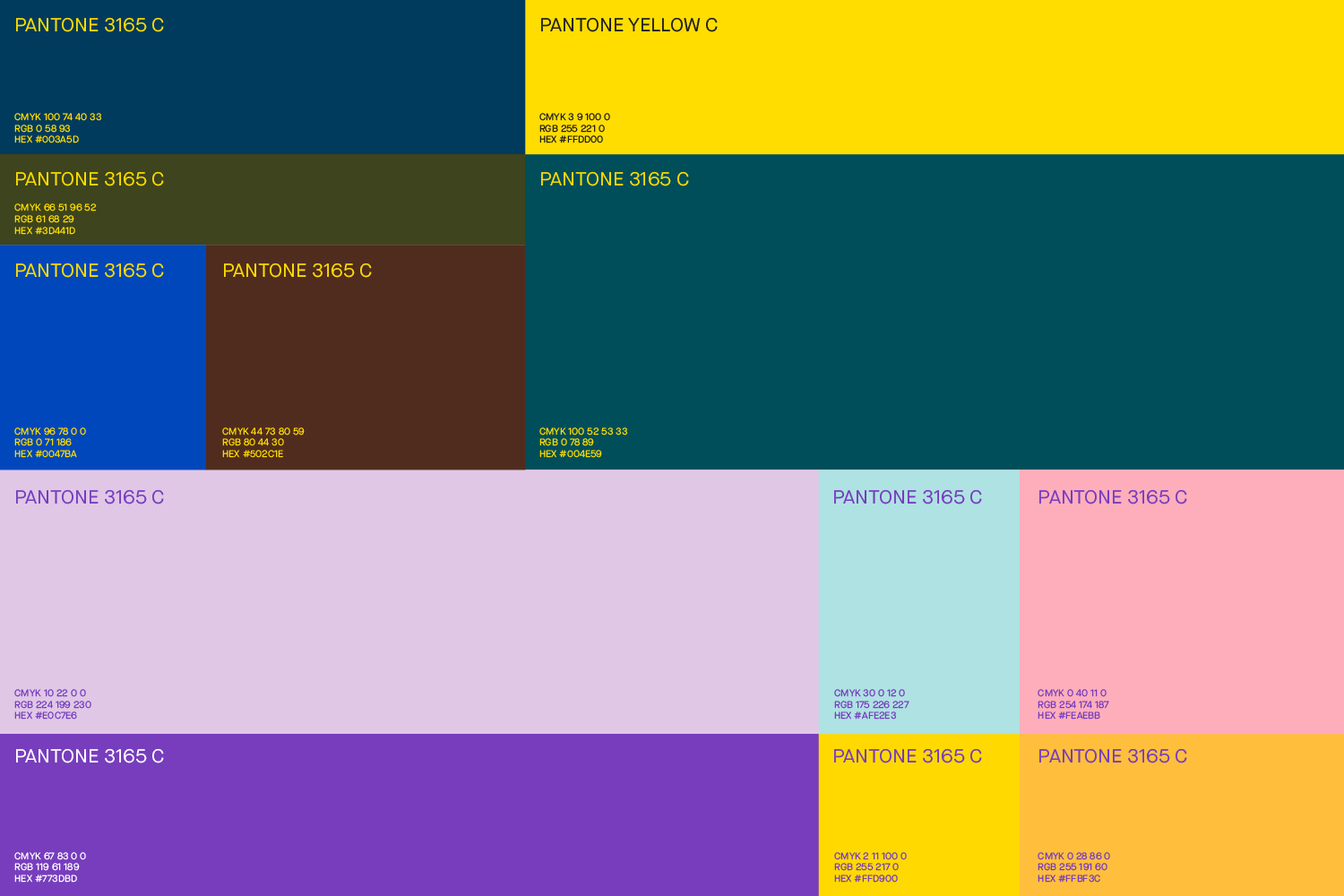Click the text HEX #FEAEBB
This screenshot has width=1344, height=896.
tap(1069, 716)
